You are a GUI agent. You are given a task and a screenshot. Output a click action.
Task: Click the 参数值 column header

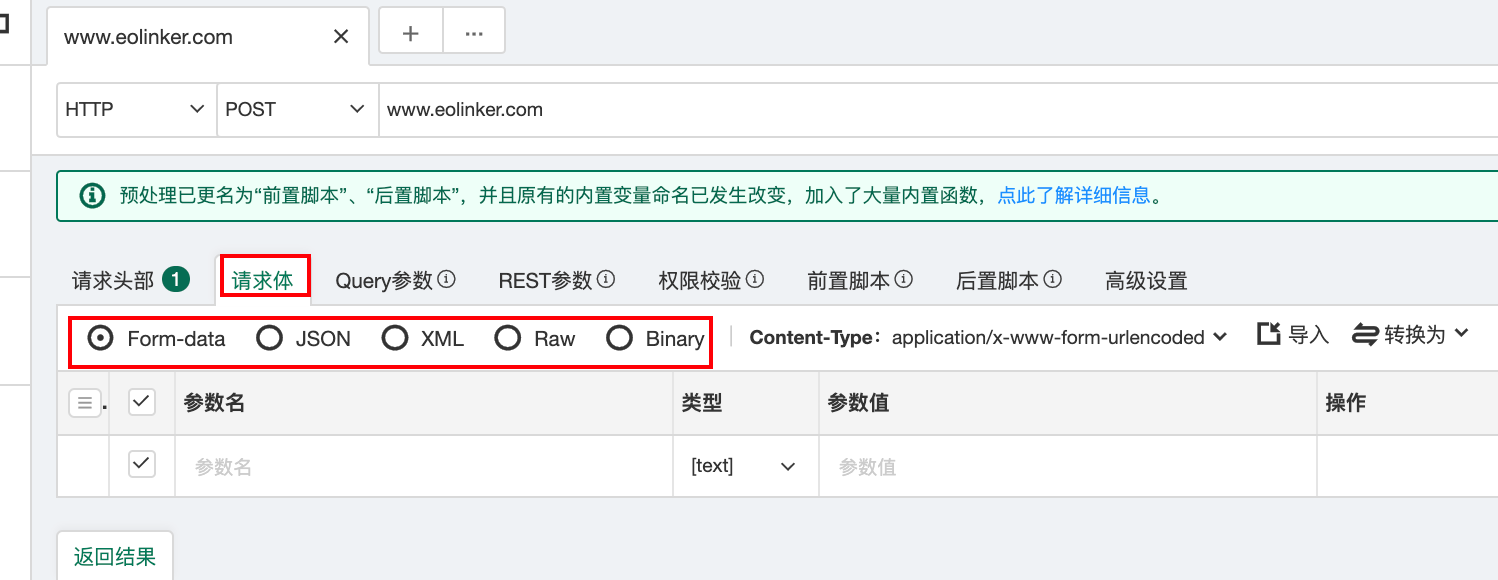(x=858, y=403)
